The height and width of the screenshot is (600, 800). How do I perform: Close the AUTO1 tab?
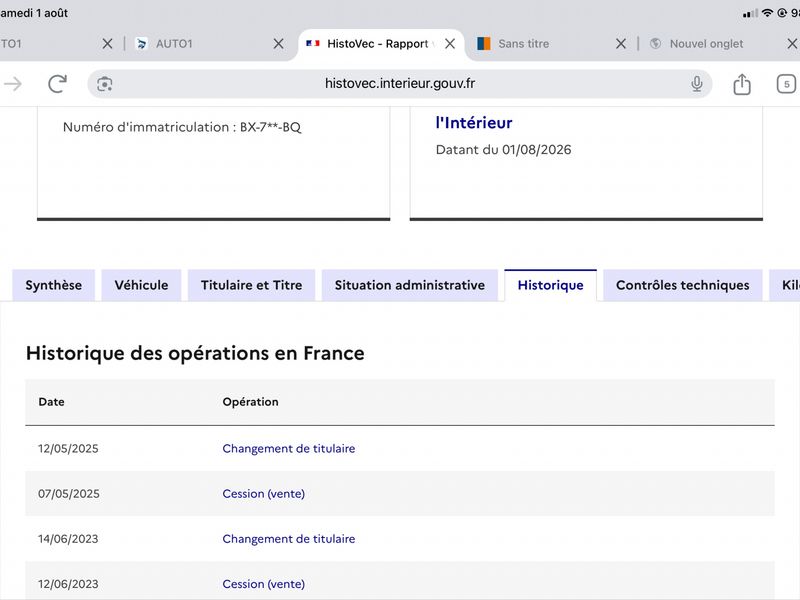point(278,44)
